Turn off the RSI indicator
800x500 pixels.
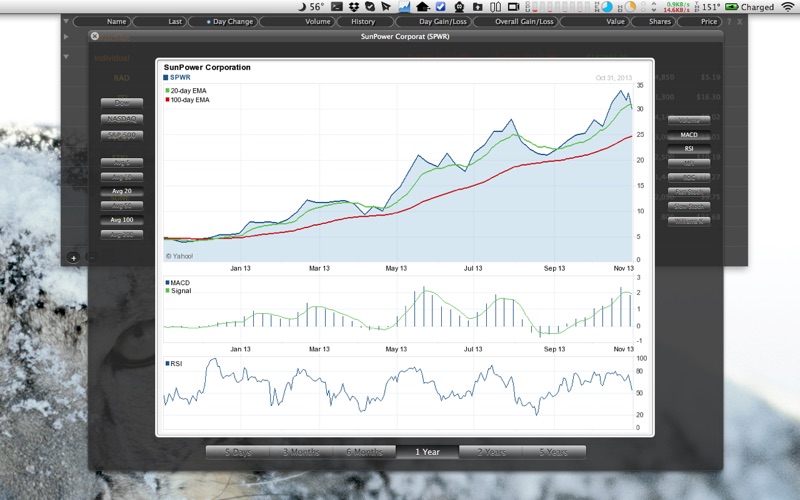click(689, 148)
